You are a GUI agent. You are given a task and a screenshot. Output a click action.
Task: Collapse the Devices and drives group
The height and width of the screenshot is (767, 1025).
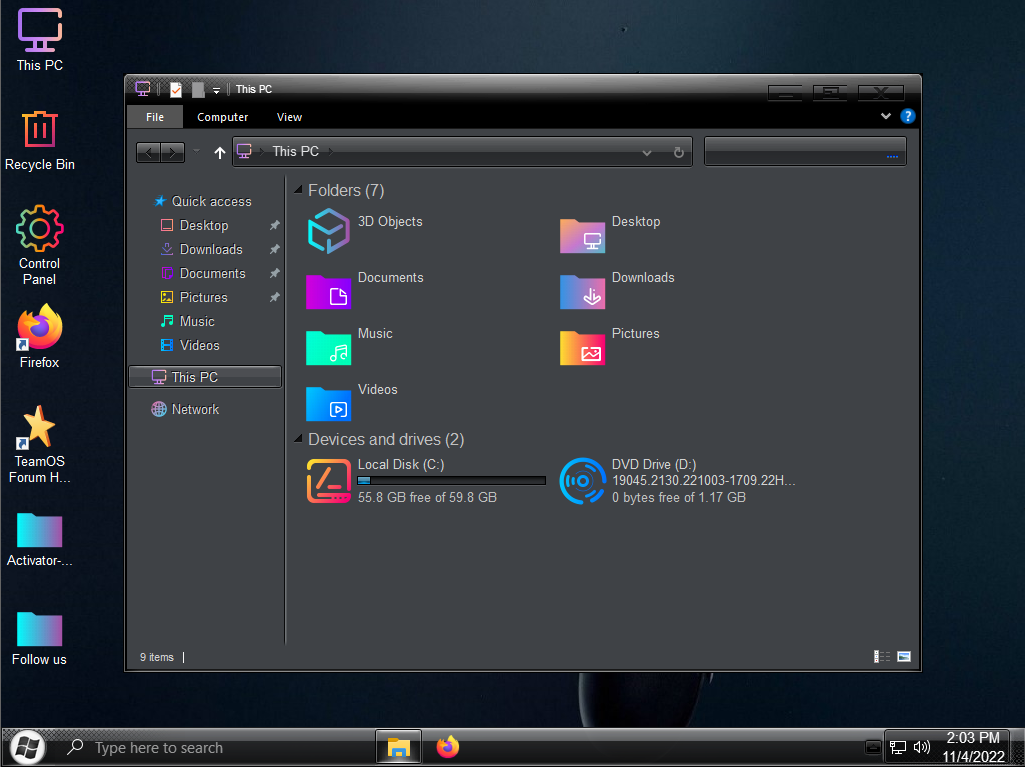pyautogui.click(x=298, y=439)
